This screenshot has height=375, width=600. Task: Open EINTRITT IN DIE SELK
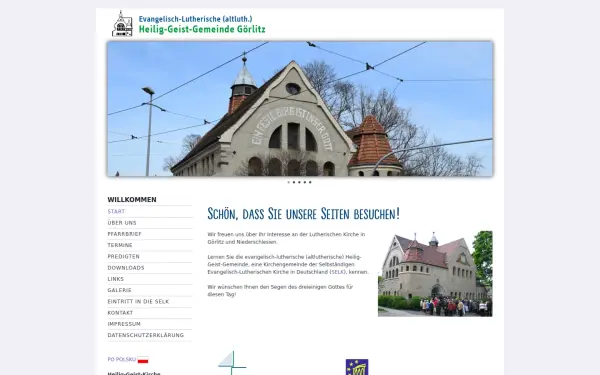pos(138,302)
